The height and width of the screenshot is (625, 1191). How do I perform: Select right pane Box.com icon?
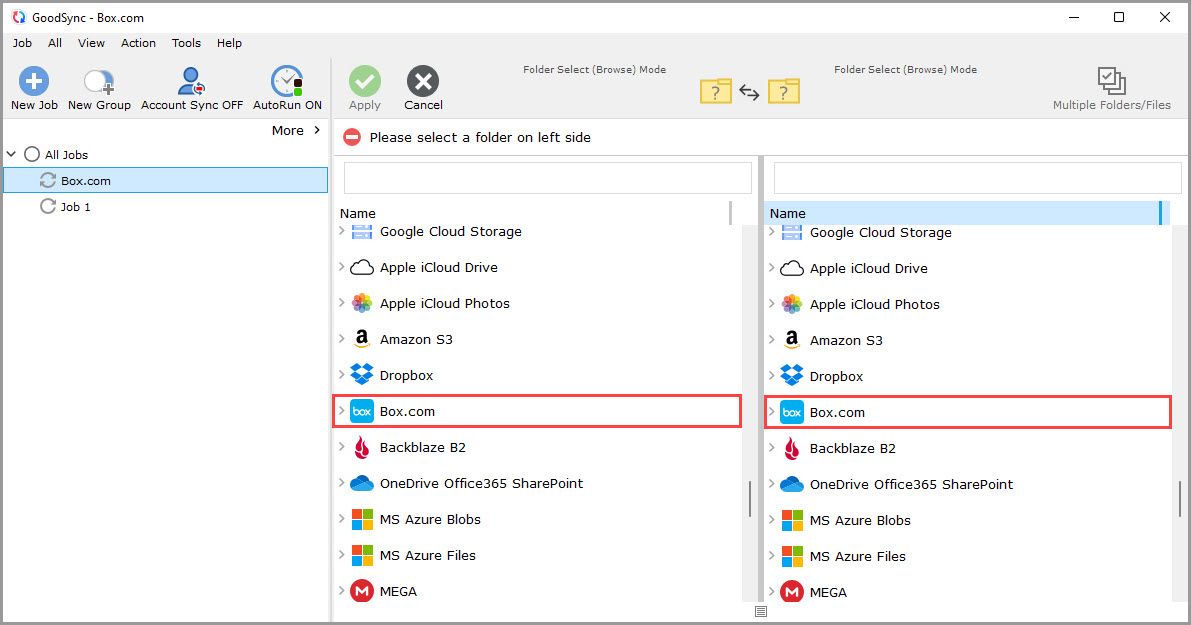791,412
